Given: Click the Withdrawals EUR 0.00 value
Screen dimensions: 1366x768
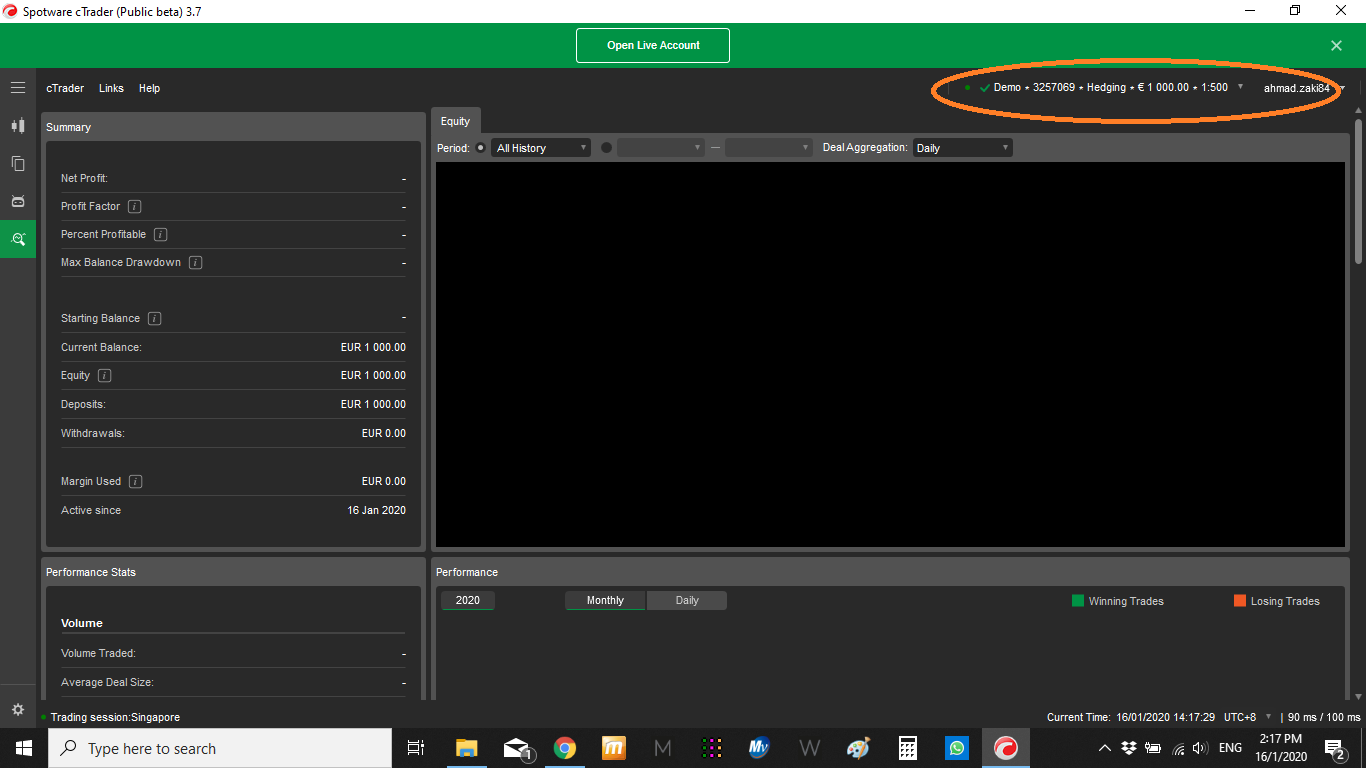Looking at the screenshot, I should (x=384, y=433).
